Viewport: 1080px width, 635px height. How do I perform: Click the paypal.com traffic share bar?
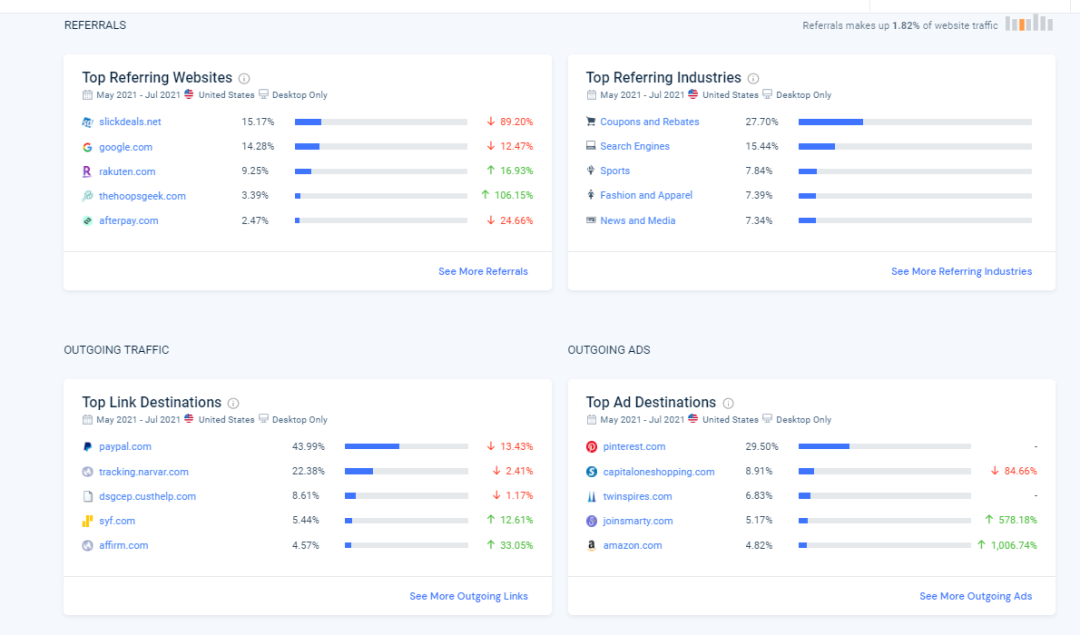coord(405,447)
